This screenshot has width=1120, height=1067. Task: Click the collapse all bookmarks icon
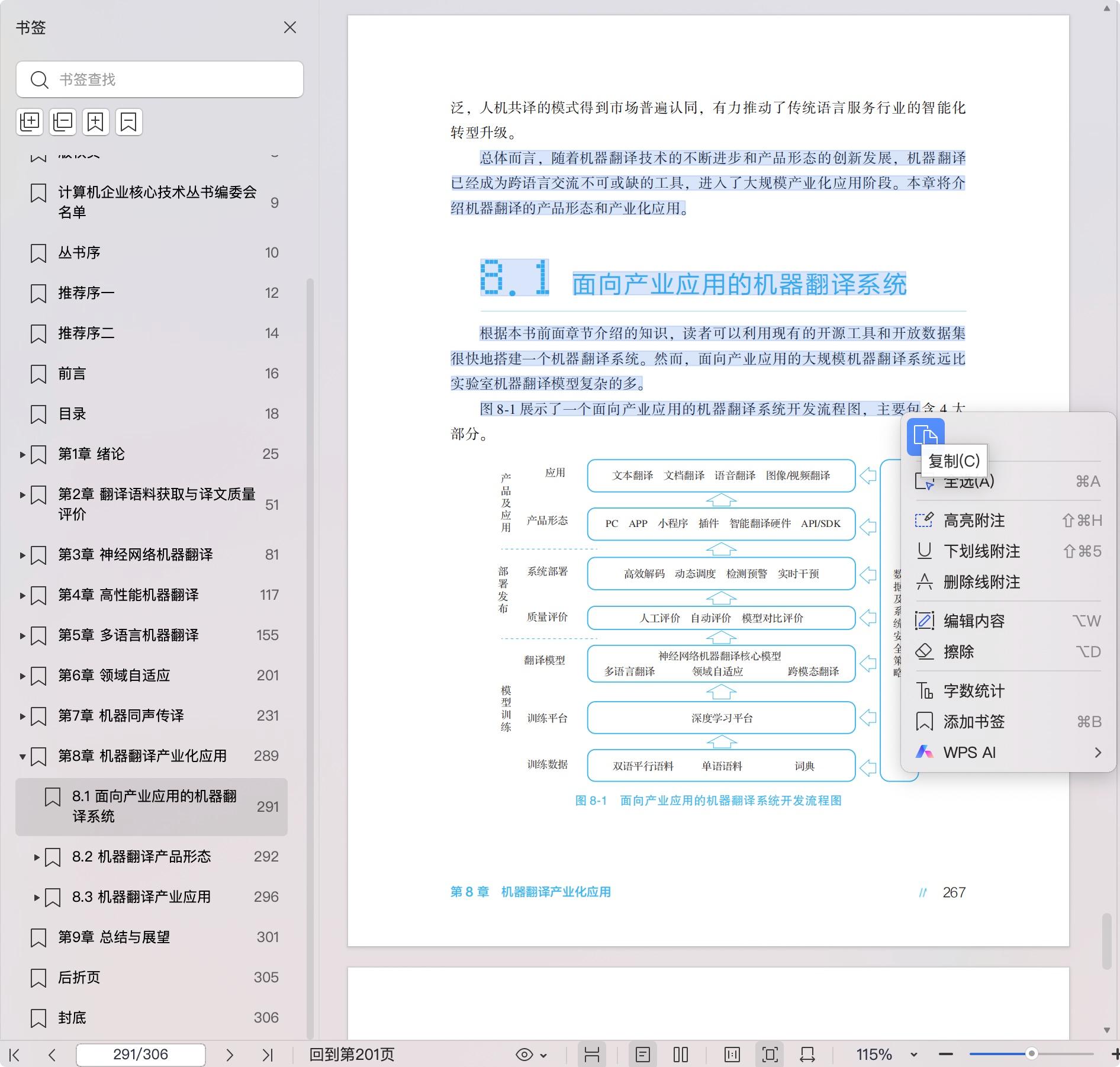pyautogui.click(x=63, y=122)
